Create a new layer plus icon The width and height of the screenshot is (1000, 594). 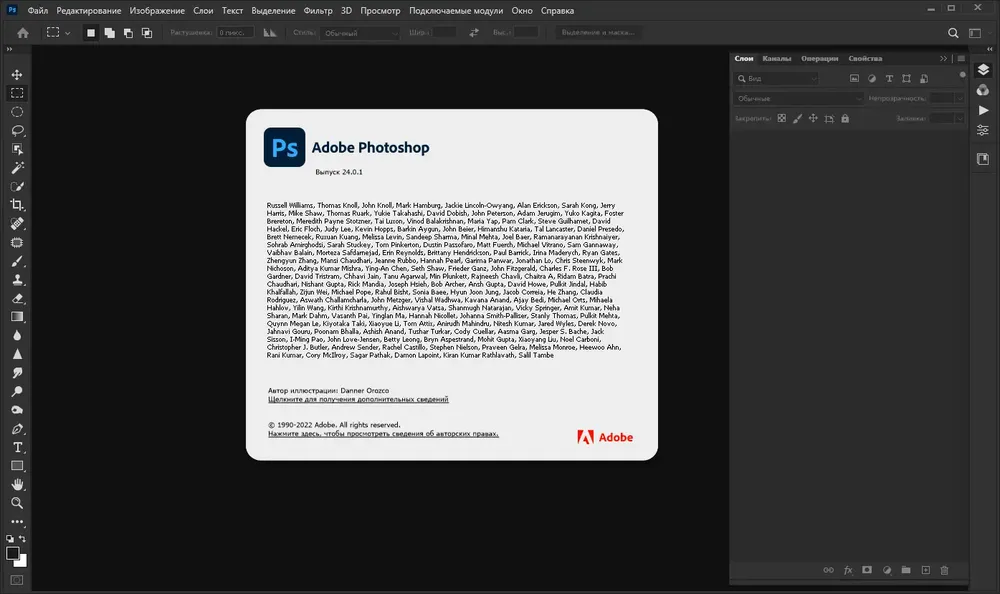925,570
